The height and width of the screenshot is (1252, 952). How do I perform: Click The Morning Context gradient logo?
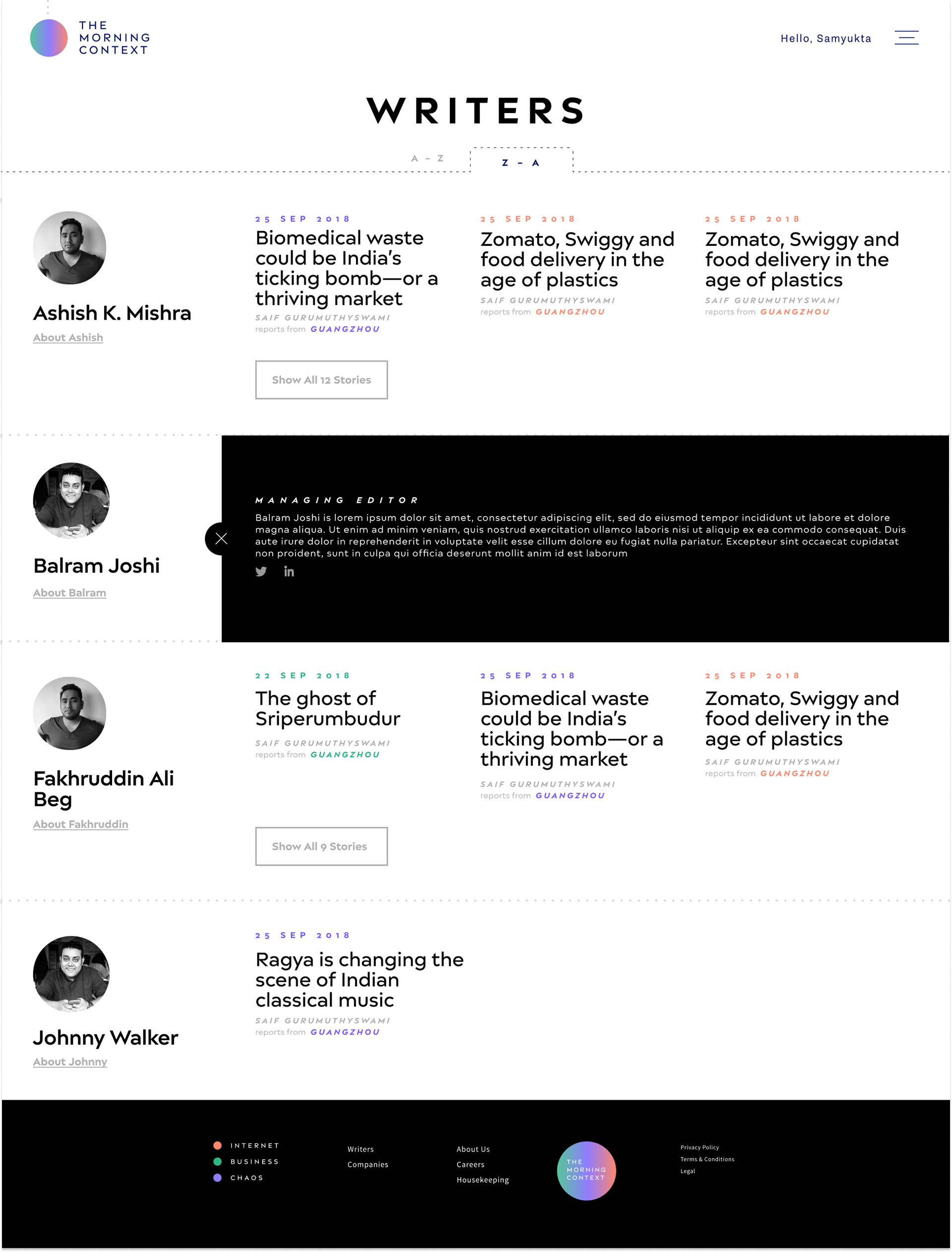click(x=49, y=38)
